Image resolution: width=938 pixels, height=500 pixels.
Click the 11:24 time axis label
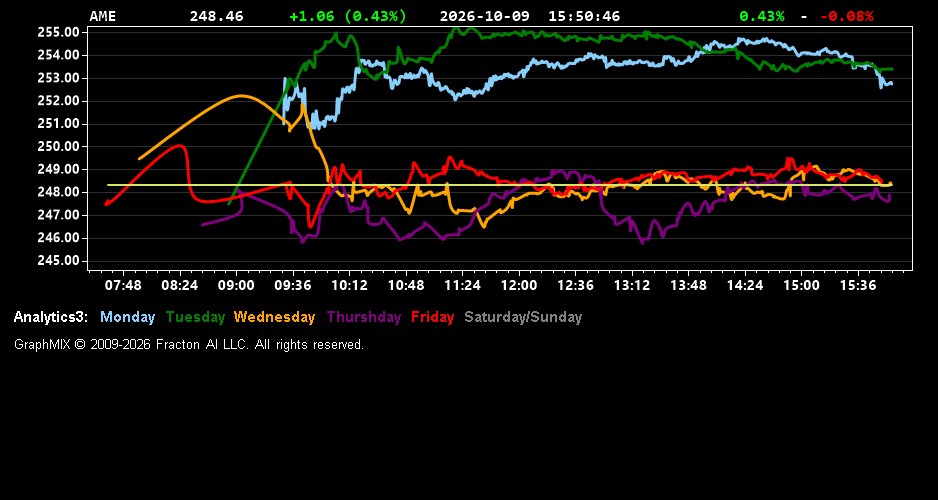pyautogui.click(x=462, y=285)
